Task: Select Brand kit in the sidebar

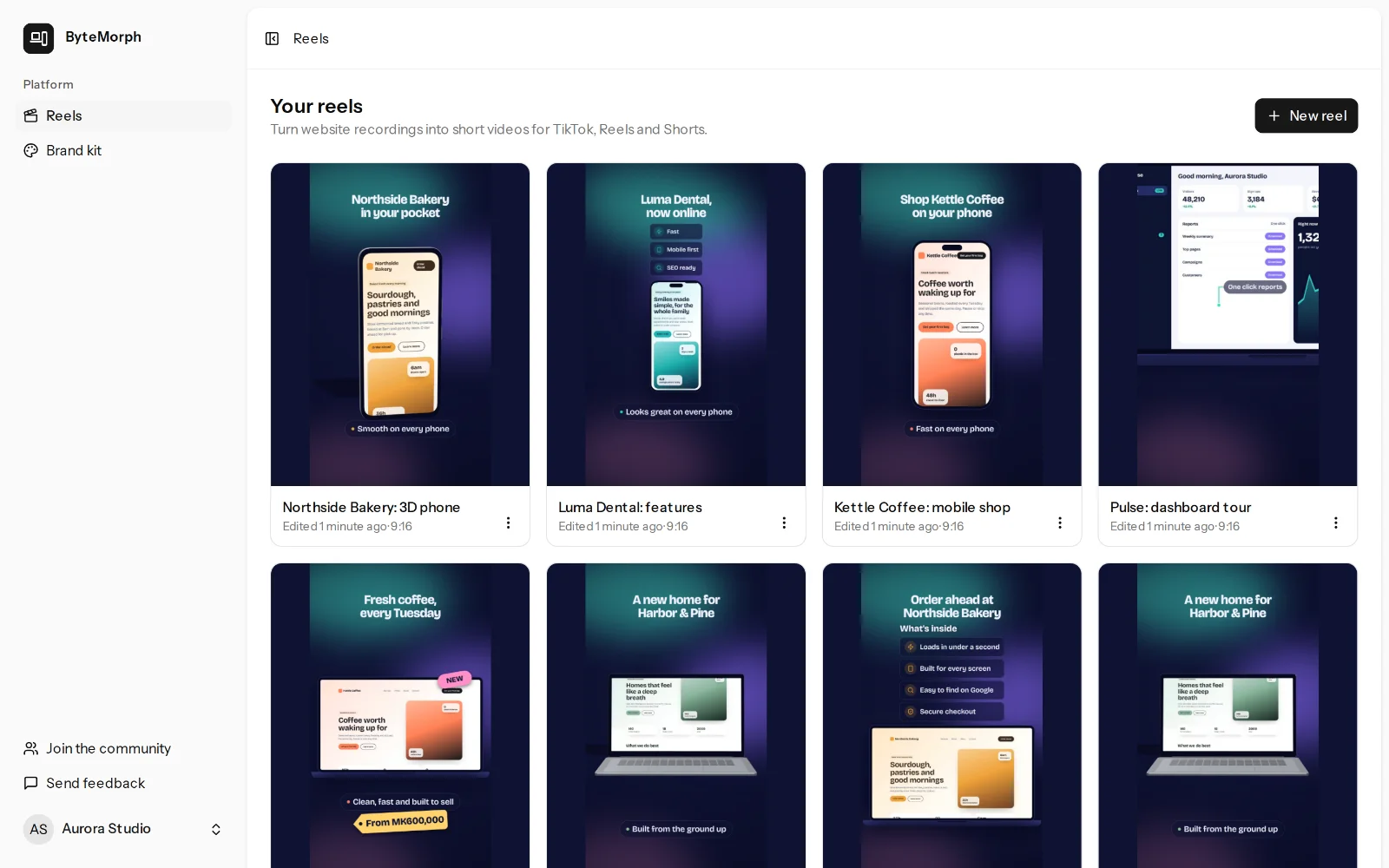Action: 123,150
